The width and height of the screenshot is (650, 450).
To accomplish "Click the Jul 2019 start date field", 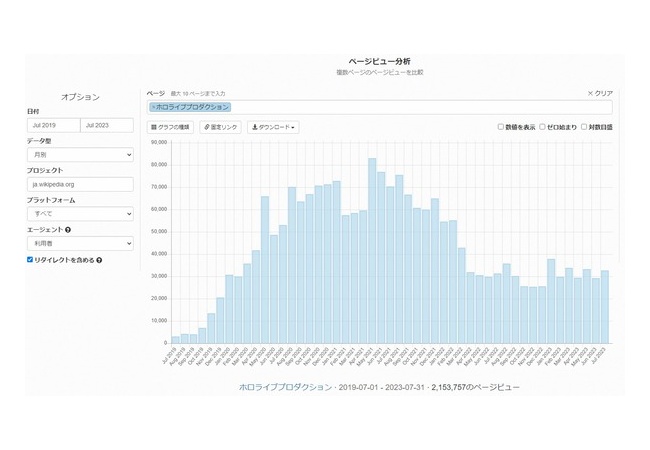I will point(53,125).
